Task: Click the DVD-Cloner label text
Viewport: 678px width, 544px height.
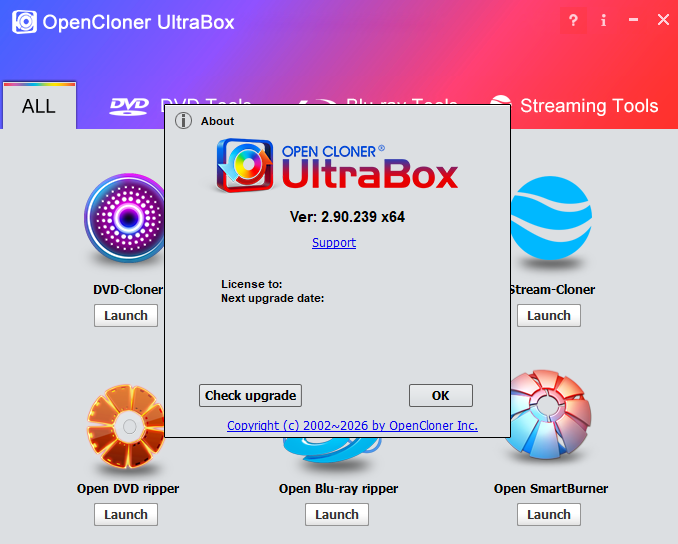Action: [x=128, y=289]
